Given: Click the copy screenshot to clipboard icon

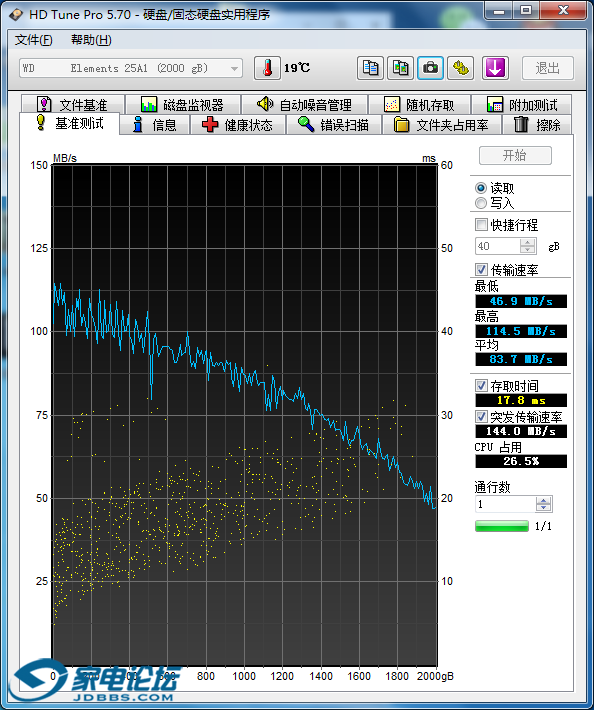Looking at the screenshot, I should (400, 68).
